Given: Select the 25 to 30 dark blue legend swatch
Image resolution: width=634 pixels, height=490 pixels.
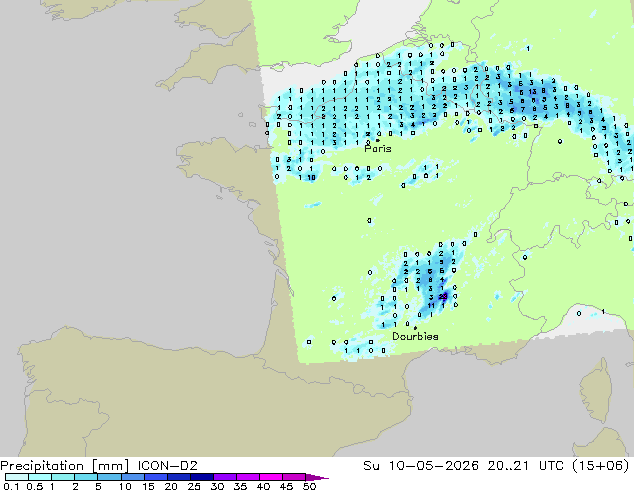Looking at the screenshot, I should tap(202, 477).
